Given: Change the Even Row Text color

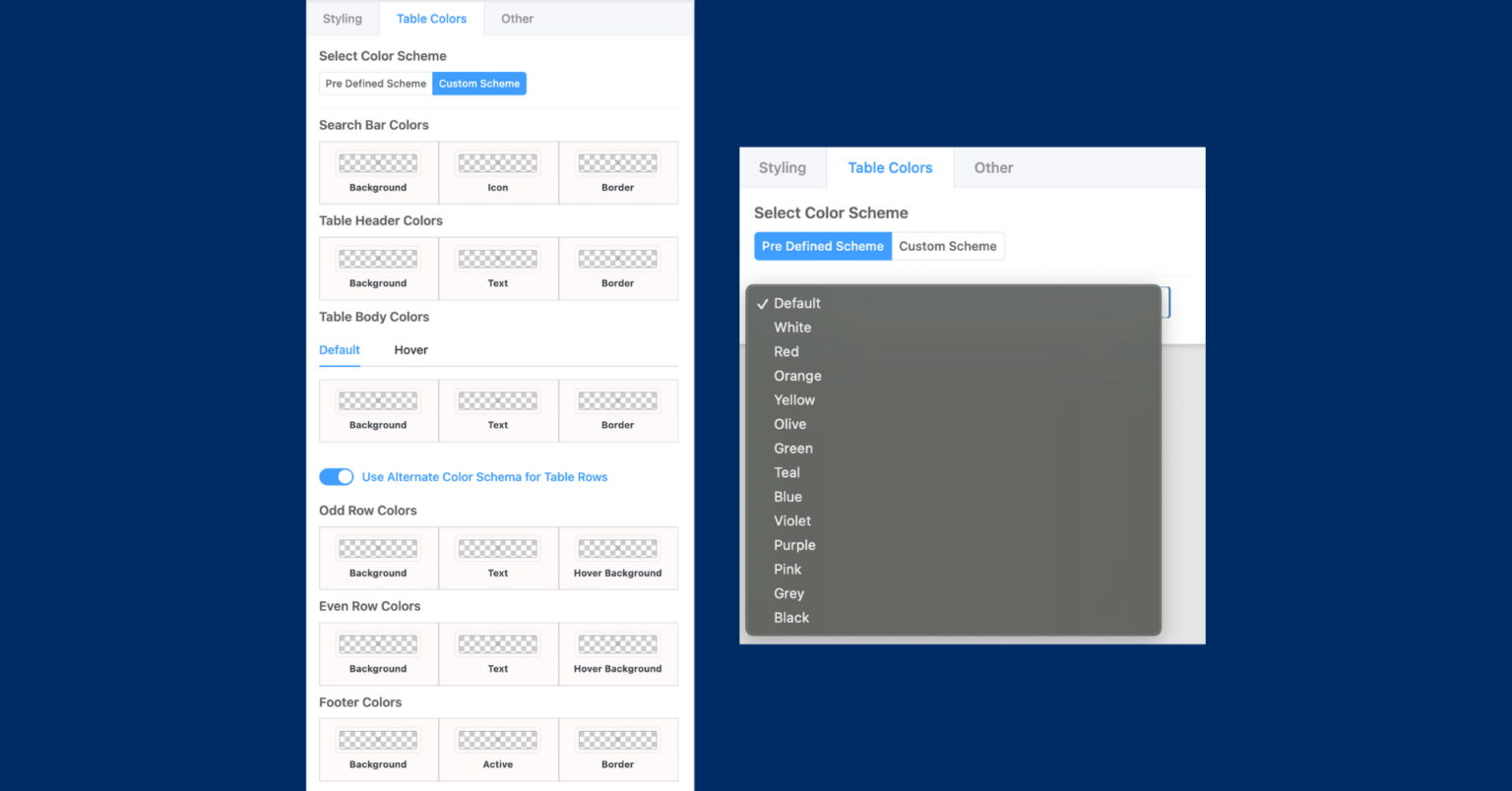Looking at the screenshot, I should pos(497,643).
